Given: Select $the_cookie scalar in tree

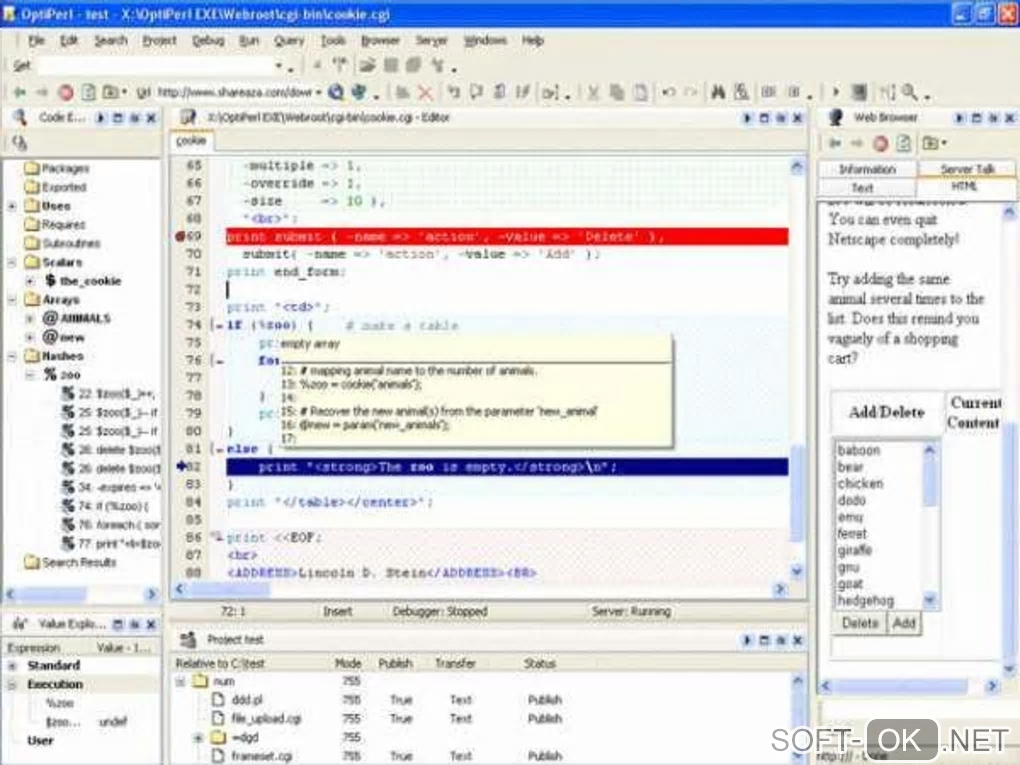Looking at the screenshot, I should tap(90, 281).
